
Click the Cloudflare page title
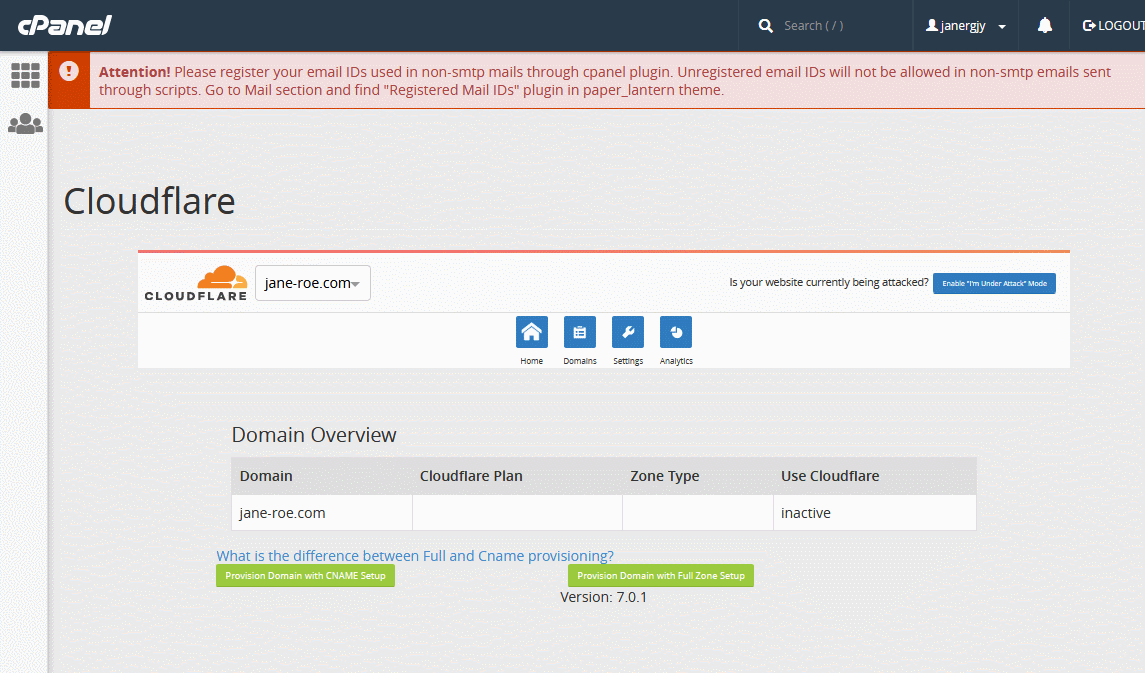150,201
